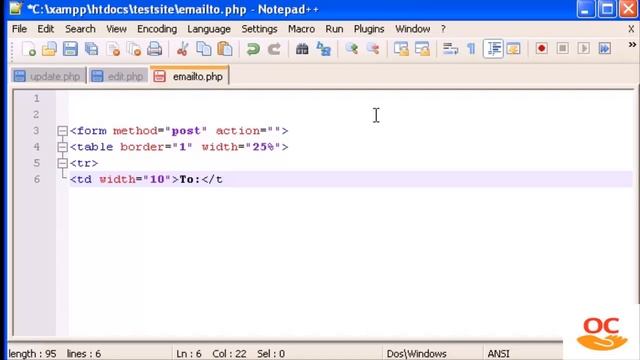This screenshot has width=640, height=360.
Task: Collapse the form tag fold on line 3
Action: tap(62, 131)
